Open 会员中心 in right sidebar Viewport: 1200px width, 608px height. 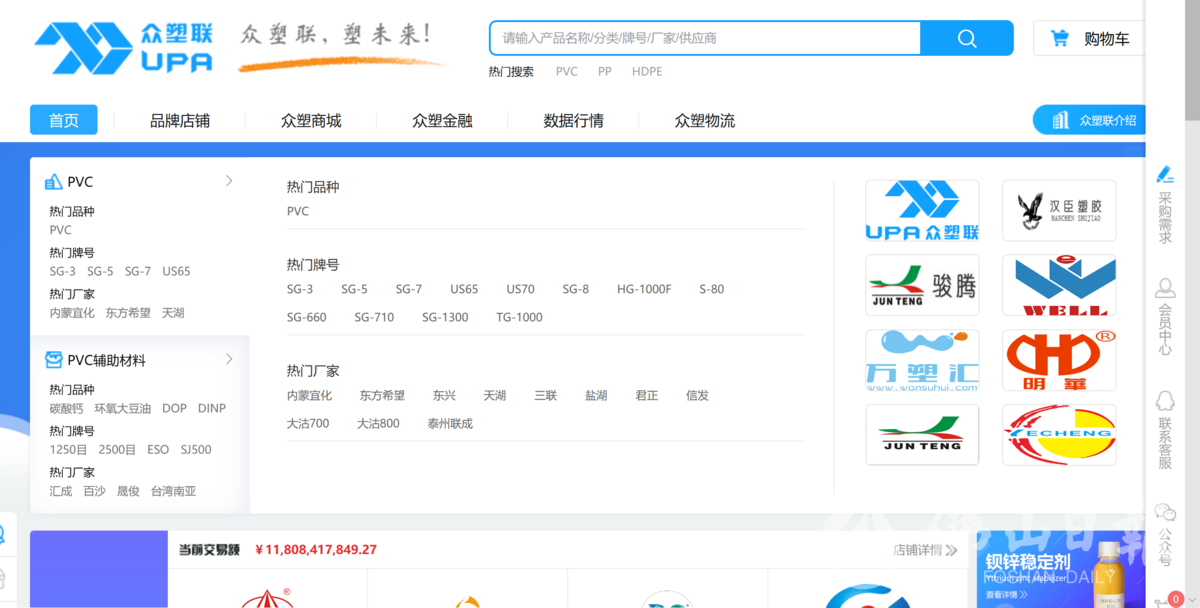[1165, 317]
